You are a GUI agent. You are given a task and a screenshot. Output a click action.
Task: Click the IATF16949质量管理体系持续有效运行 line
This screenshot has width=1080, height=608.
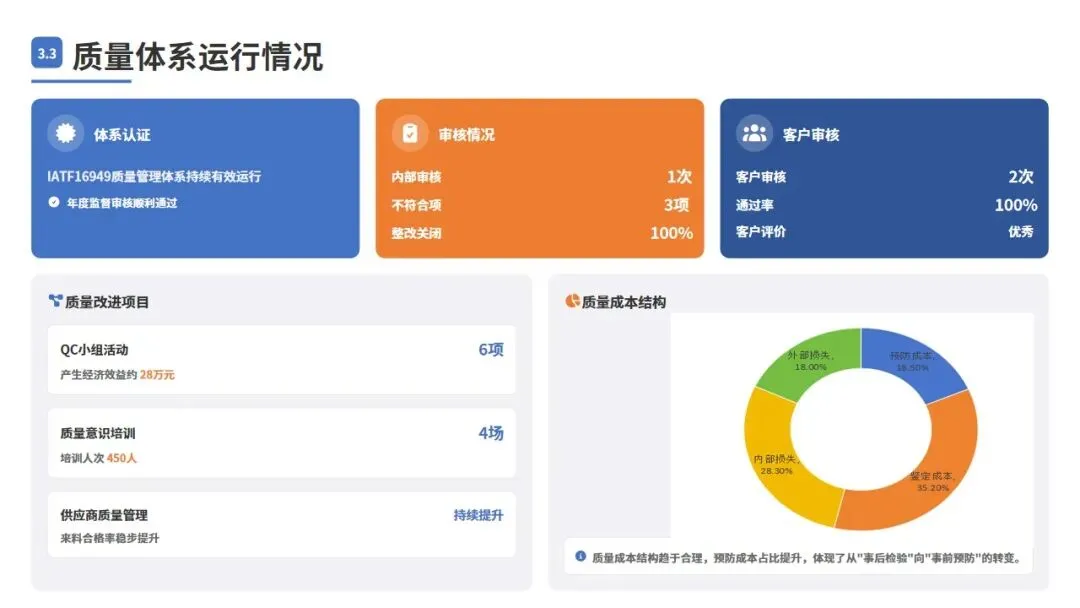tap(154, 176)
